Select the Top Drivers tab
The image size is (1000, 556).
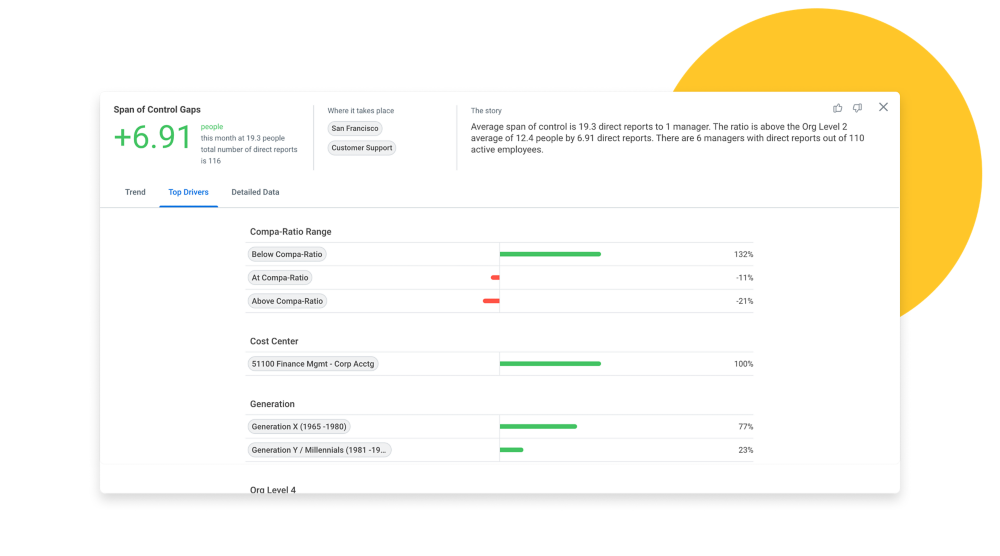[x=188, y=192]
